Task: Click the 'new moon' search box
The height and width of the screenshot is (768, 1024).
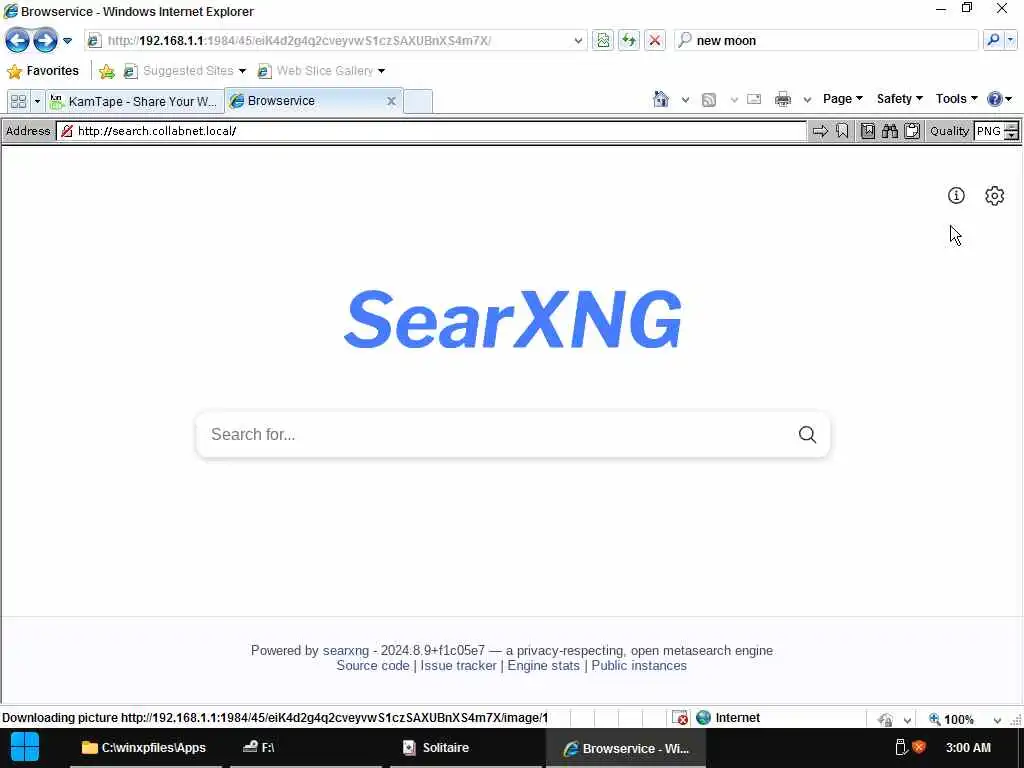Action: click(826, 40)
